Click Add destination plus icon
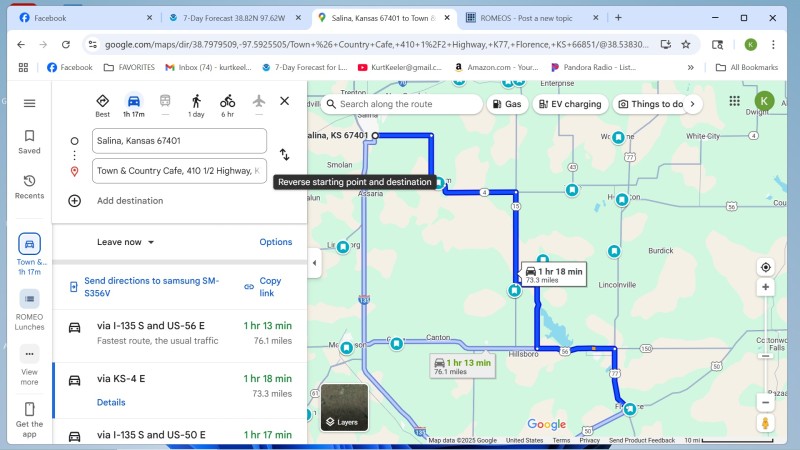This screenshot has width=800, height=450. pyautogui.click(x=74, y=201)
